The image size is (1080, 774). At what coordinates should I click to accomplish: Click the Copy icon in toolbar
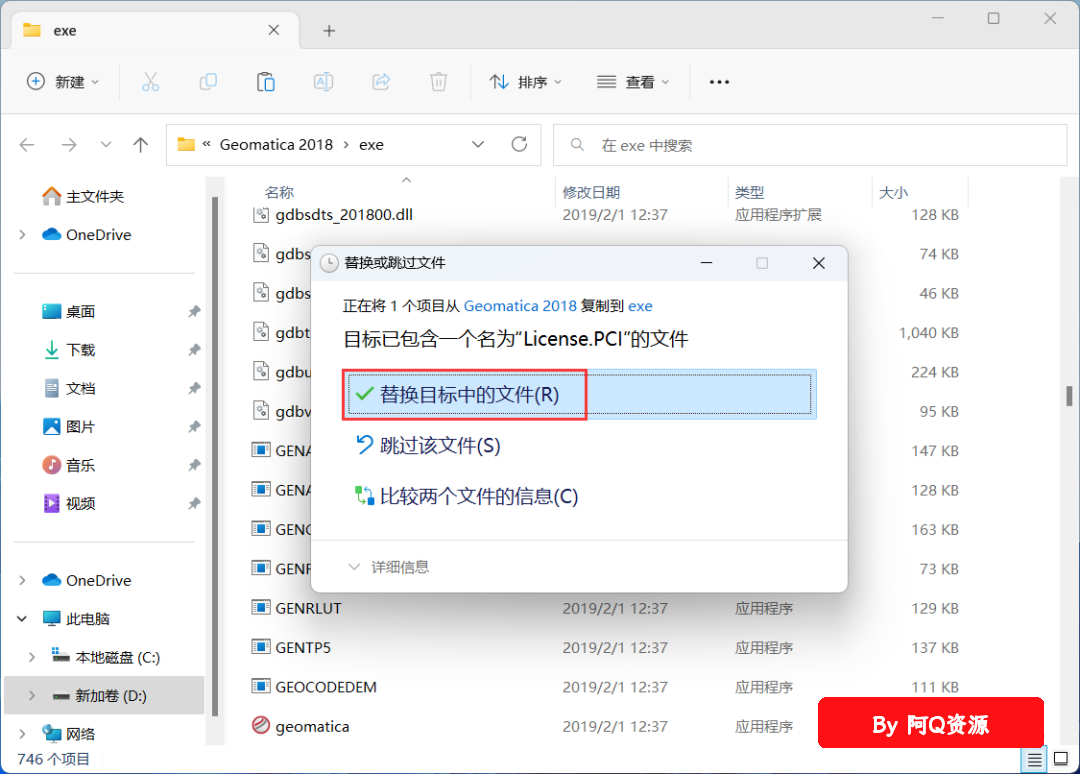pyautogui.click(x=208, y=82)
